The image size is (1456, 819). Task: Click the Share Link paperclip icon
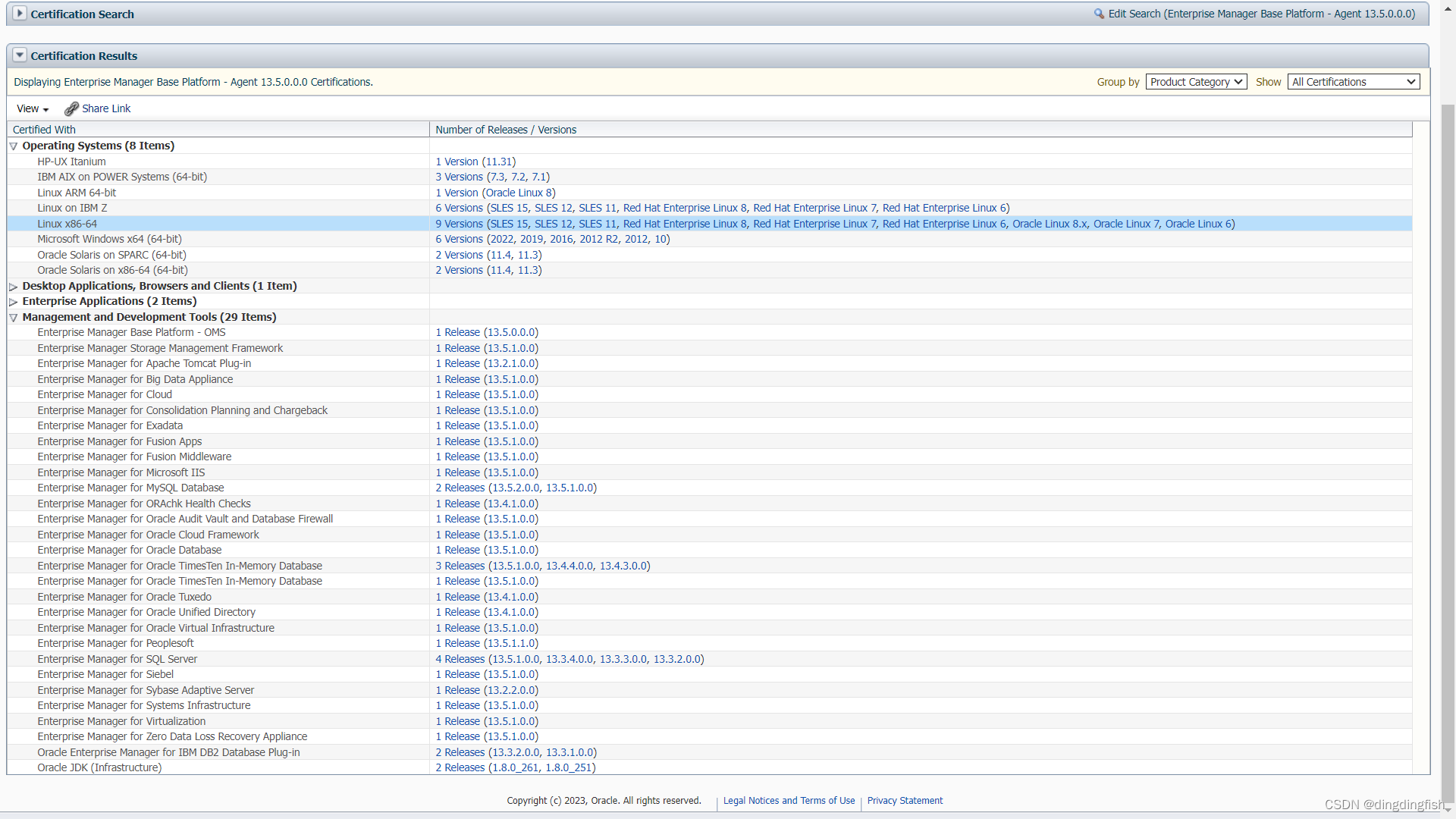pyautogui.click(x=71, y=109)
